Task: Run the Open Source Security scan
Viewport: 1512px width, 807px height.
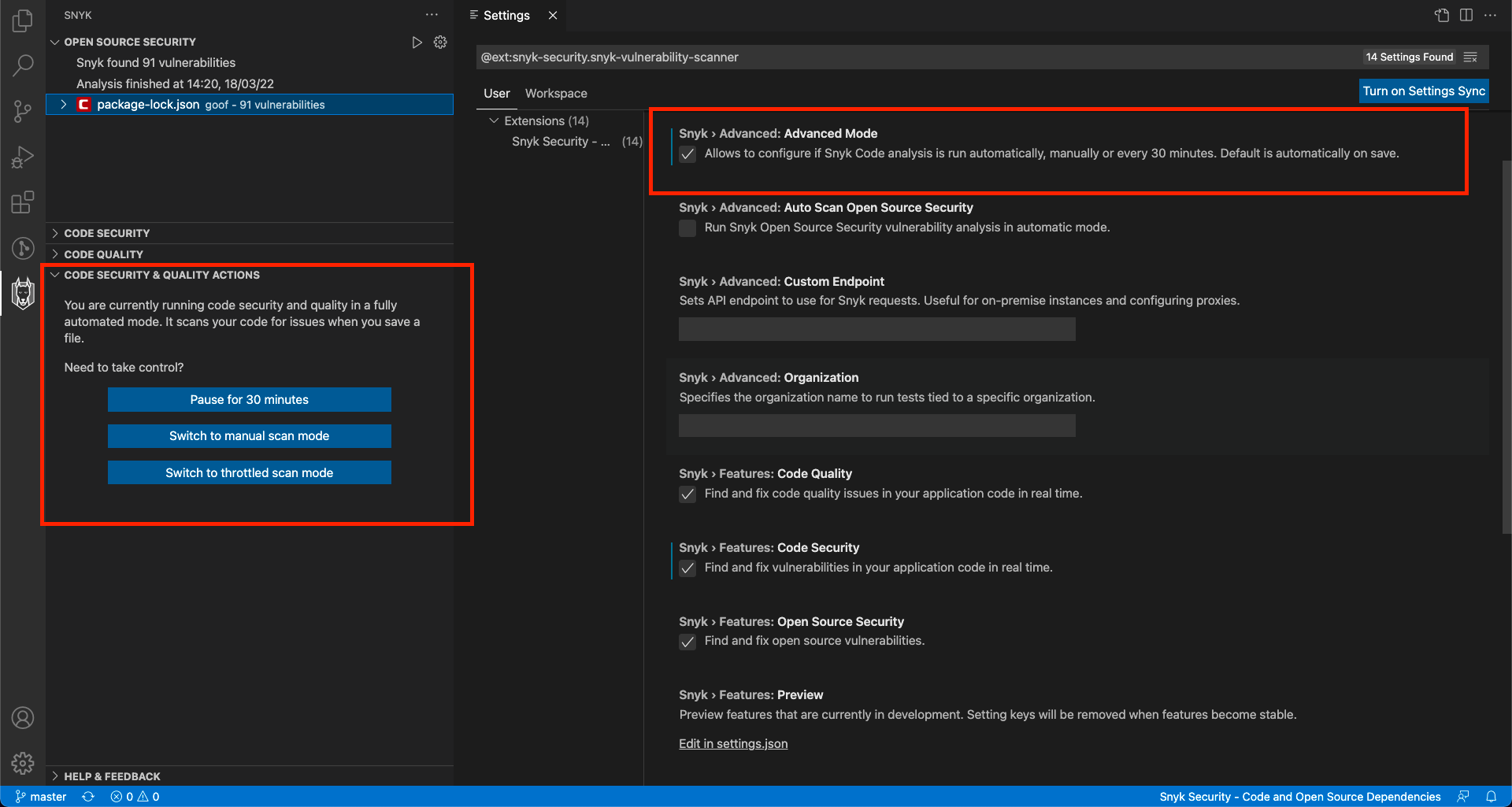Action: 417,42
